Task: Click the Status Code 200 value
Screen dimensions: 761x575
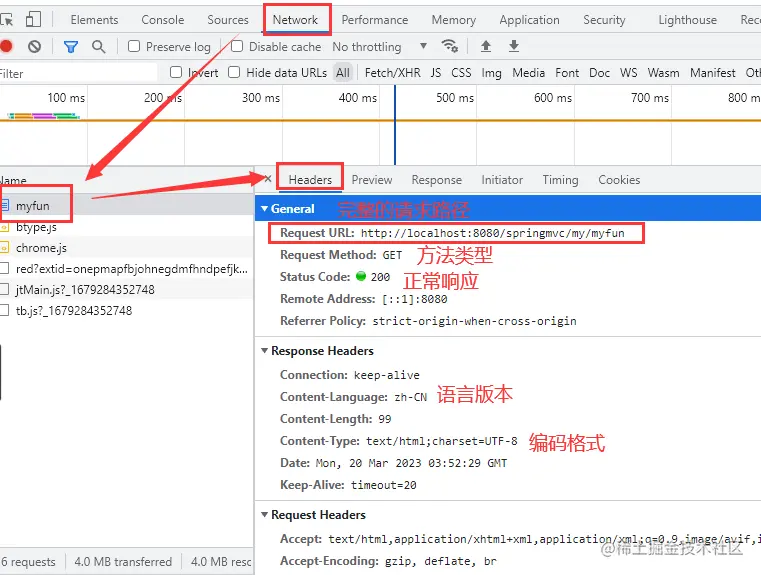Action: point(380,277)
